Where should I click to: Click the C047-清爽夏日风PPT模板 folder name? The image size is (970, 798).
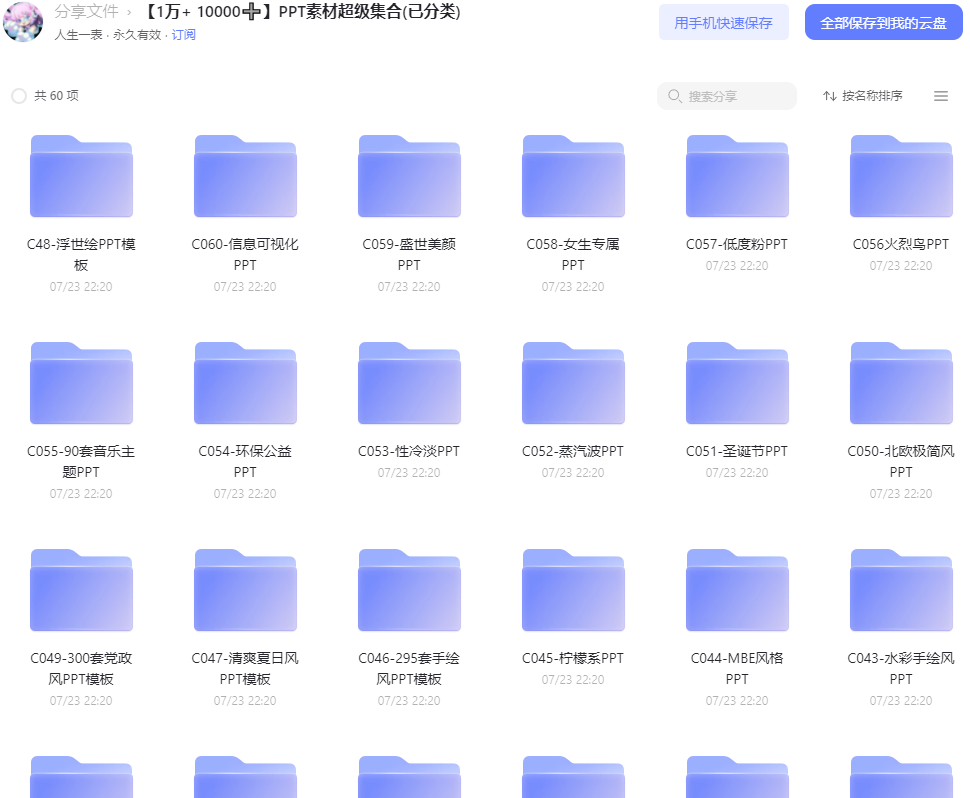point(245,669)
